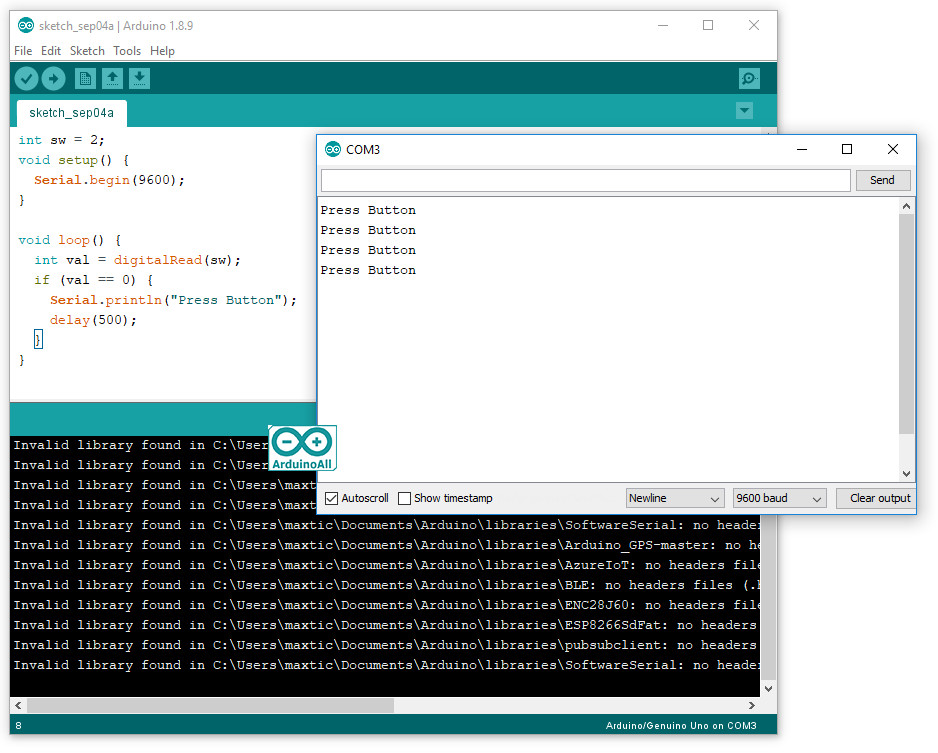Click the delay(500) code line
The image size is (938, 753).
pos(93,320)
